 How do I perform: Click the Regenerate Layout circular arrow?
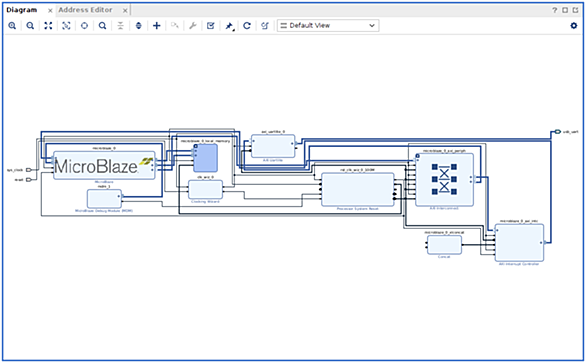(247, 26)
